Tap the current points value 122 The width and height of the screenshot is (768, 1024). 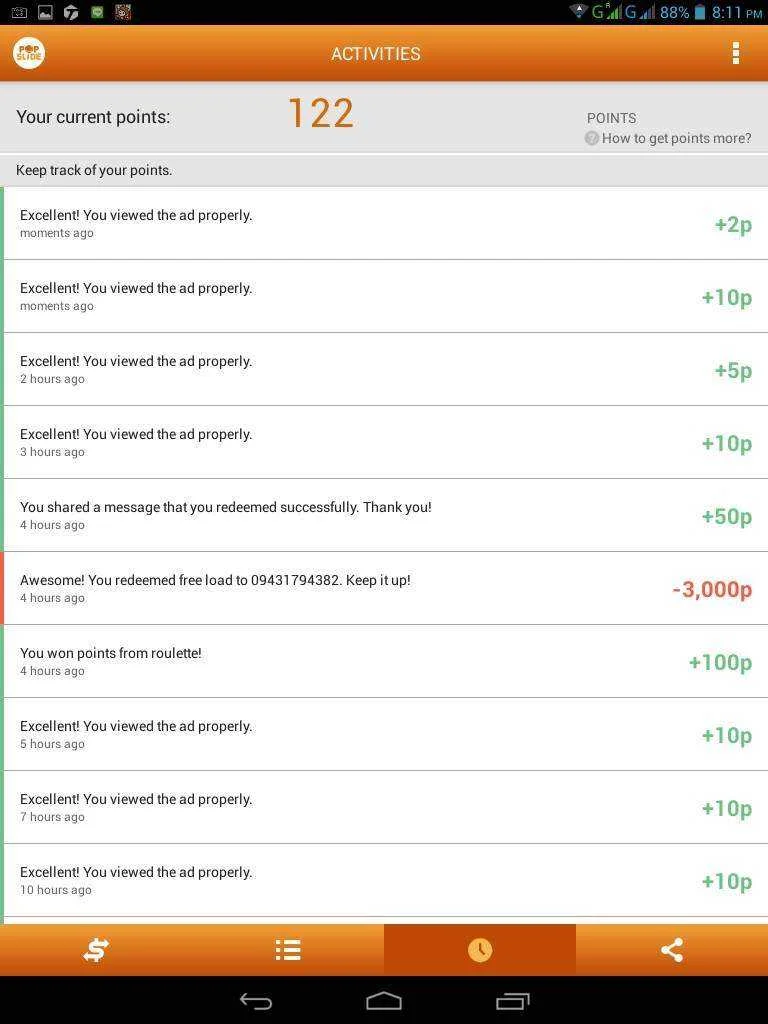(321, 114)
